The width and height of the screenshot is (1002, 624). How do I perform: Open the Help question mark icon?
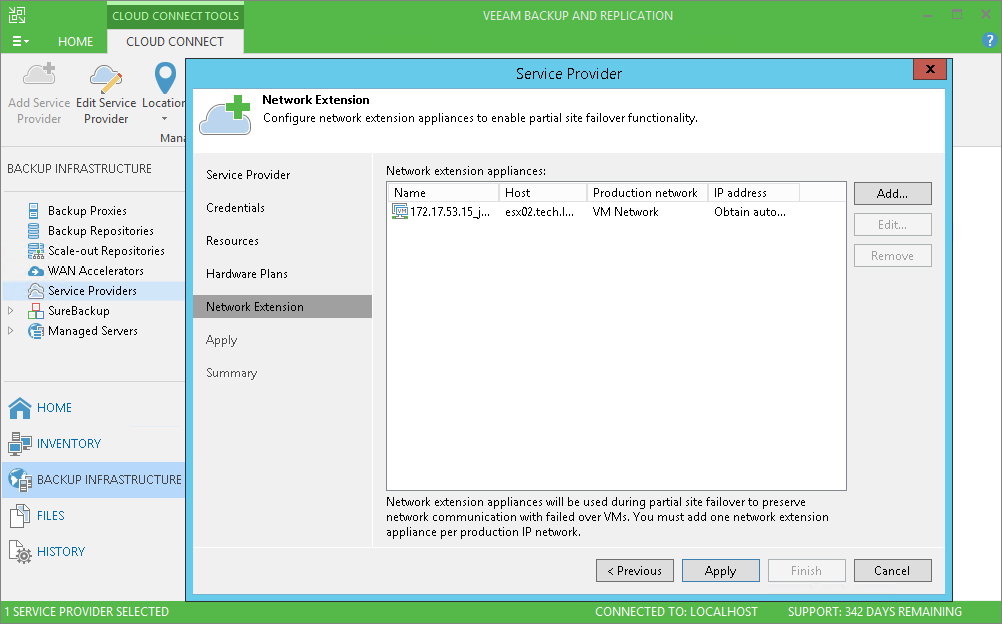(989, 40)
